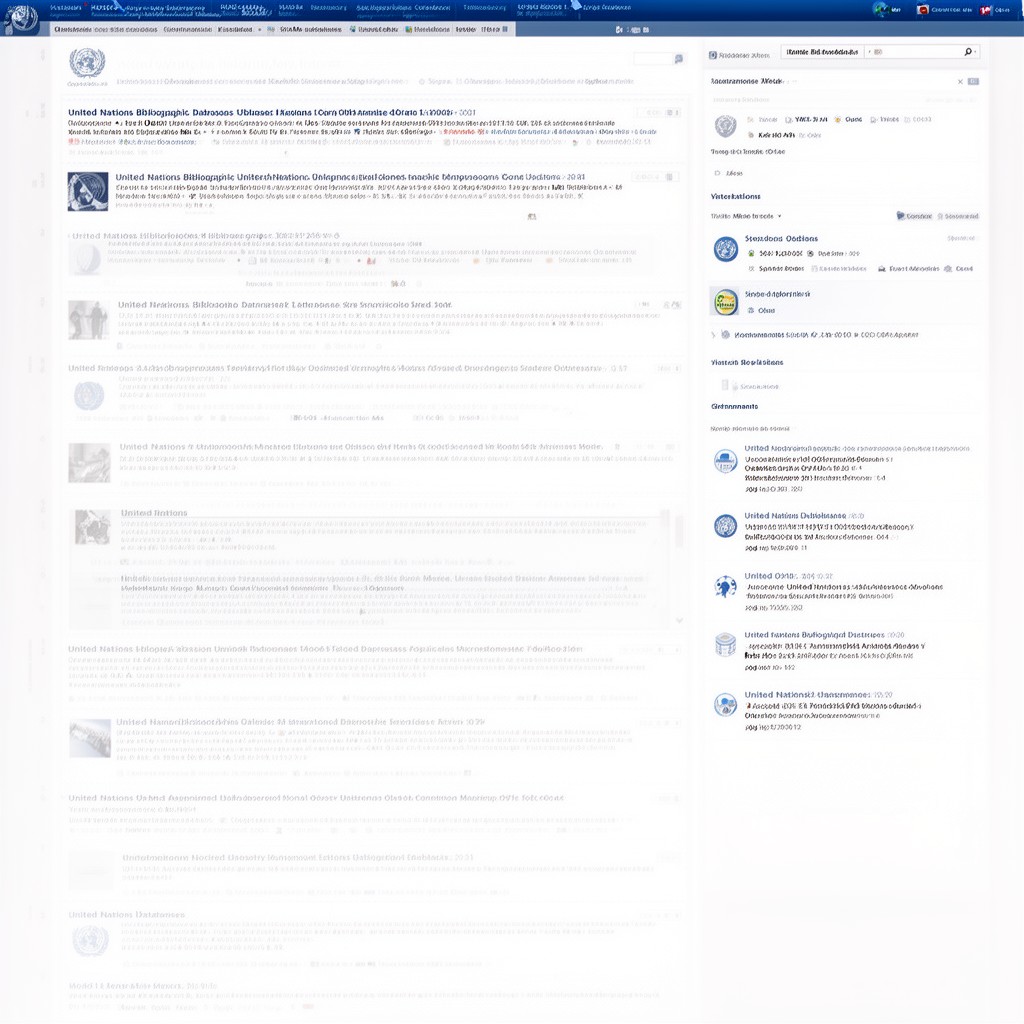The height and width of the screenshot is (1024, 1024).
Task: Click the globe icon in the top-right header
Action: [881, 9]
